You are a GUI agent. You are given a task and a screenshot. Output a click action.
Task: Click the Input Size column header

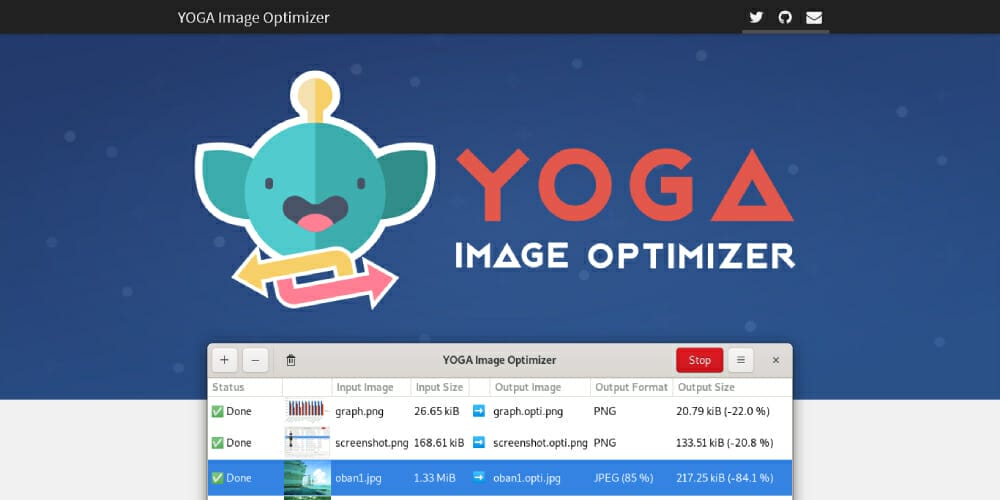tap(440, 387)
